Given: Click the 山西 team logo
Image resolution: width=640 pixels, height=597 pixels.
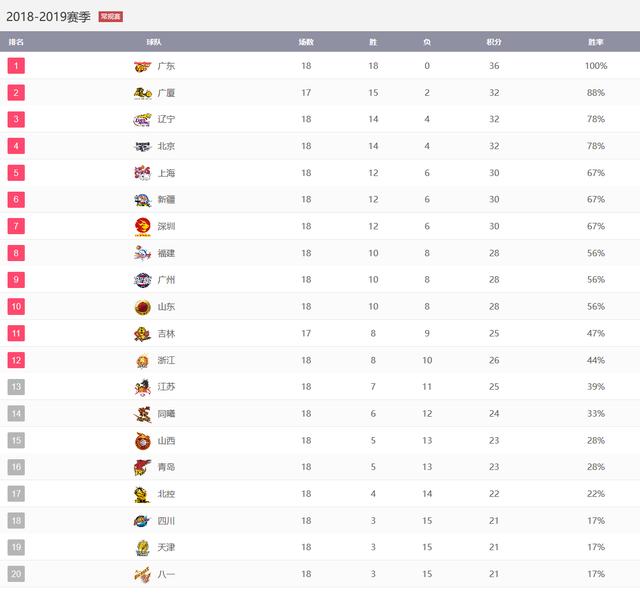Looking at the screenshot, I should click(x=142, y=441).
